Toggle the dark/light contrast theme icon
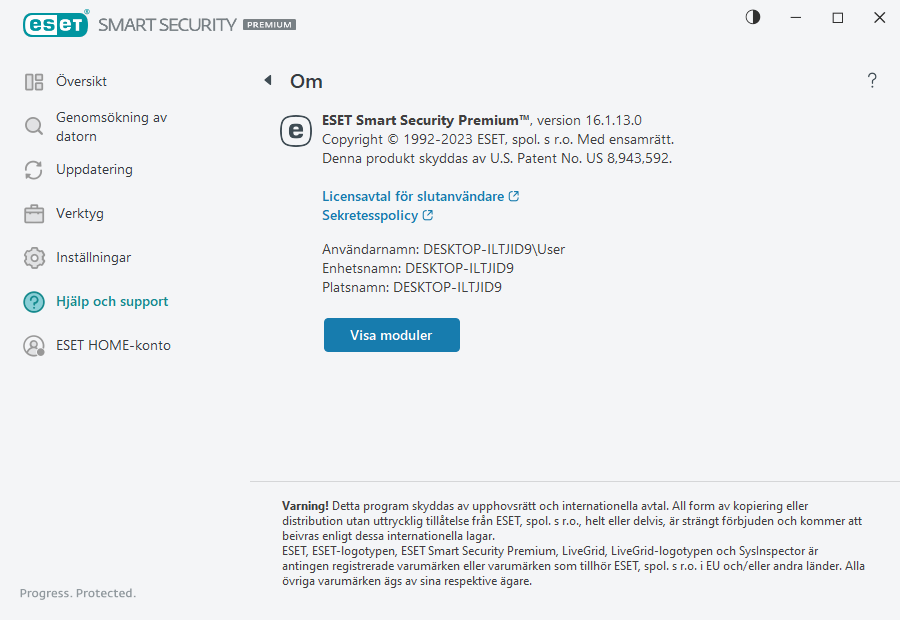 pyautogui.click(x=753, y=17)
